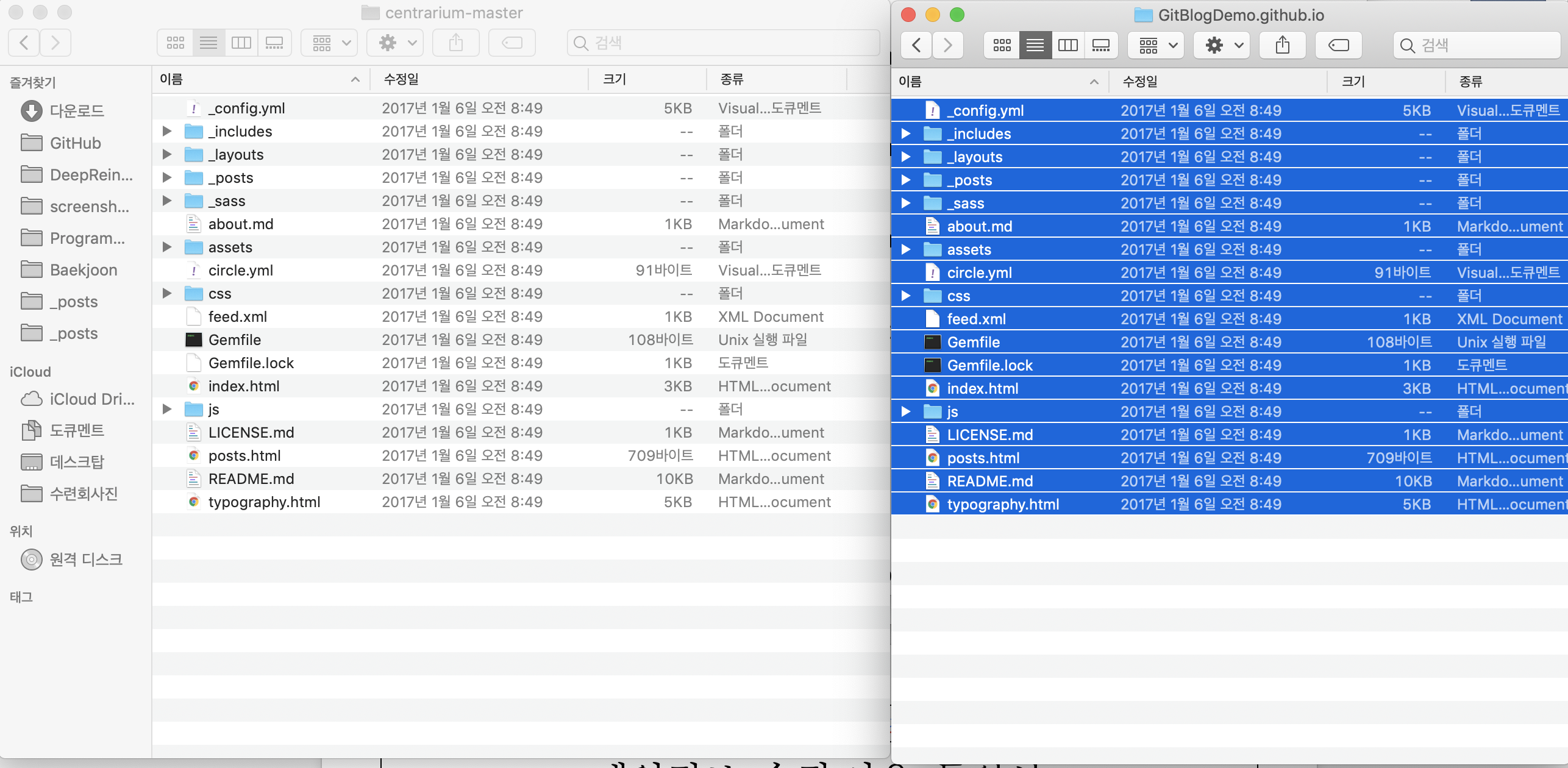Screen dimensions: 1568x768
Task: Open group-by arrangement dropdown in GitBlogDemo
Action: tap(1156, 45)
